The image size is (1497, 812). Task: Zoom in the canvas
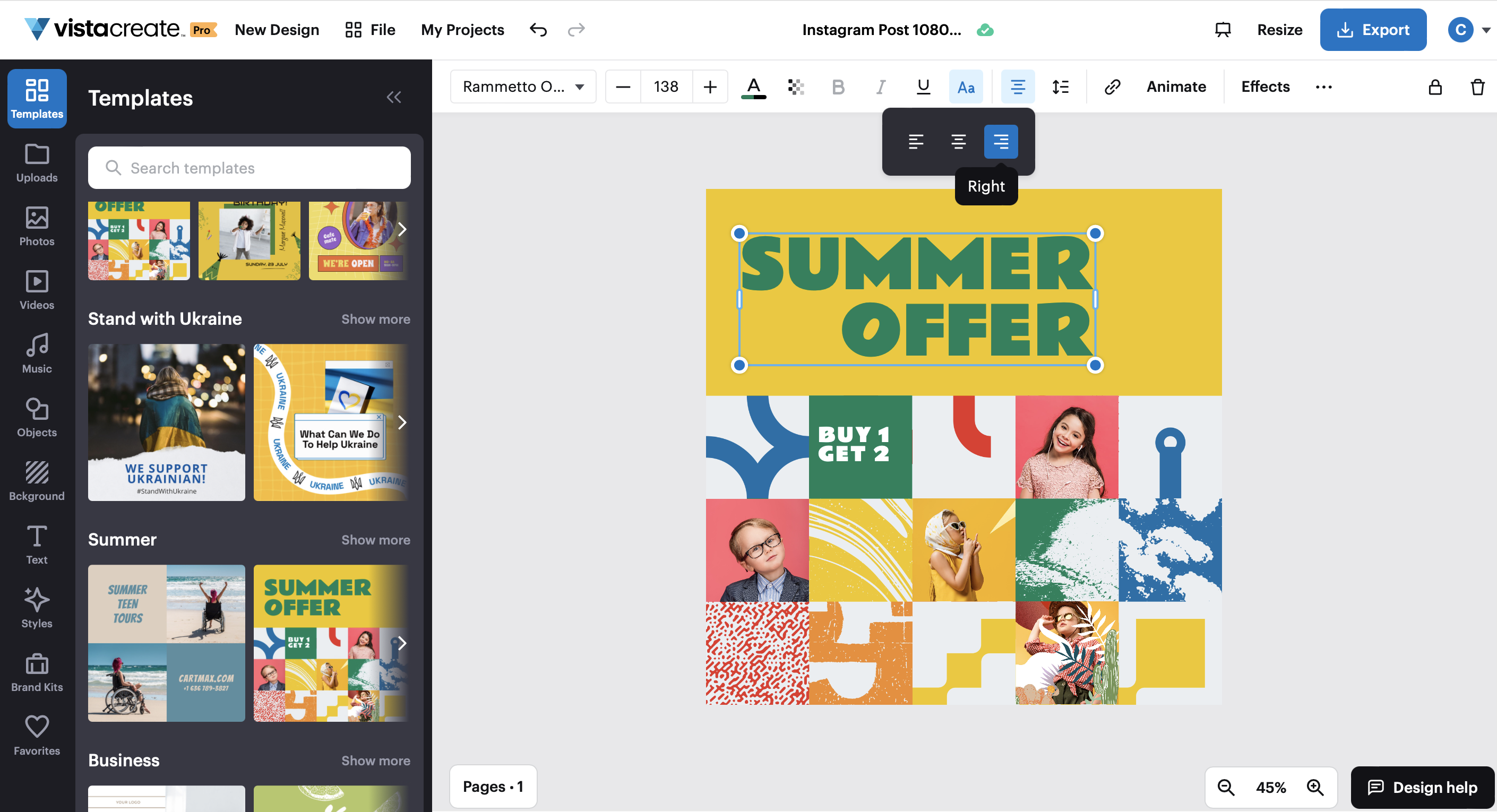coord(1315,787)
